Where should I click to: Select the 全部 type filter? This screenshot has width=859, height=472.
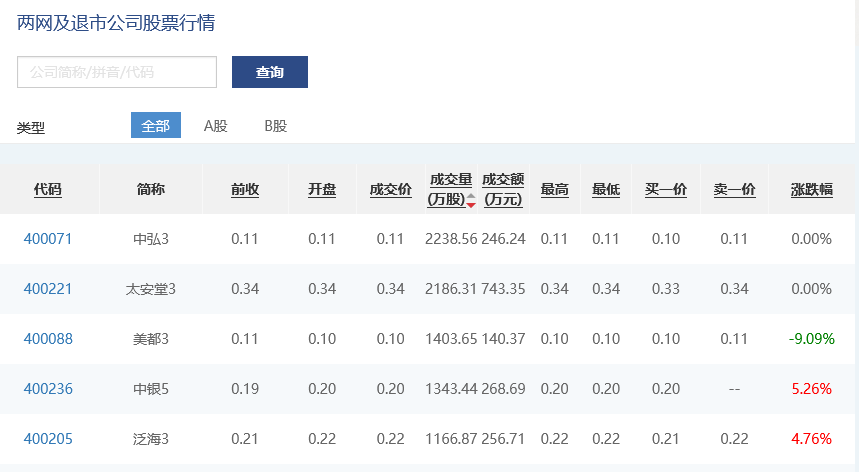(155, 126)
